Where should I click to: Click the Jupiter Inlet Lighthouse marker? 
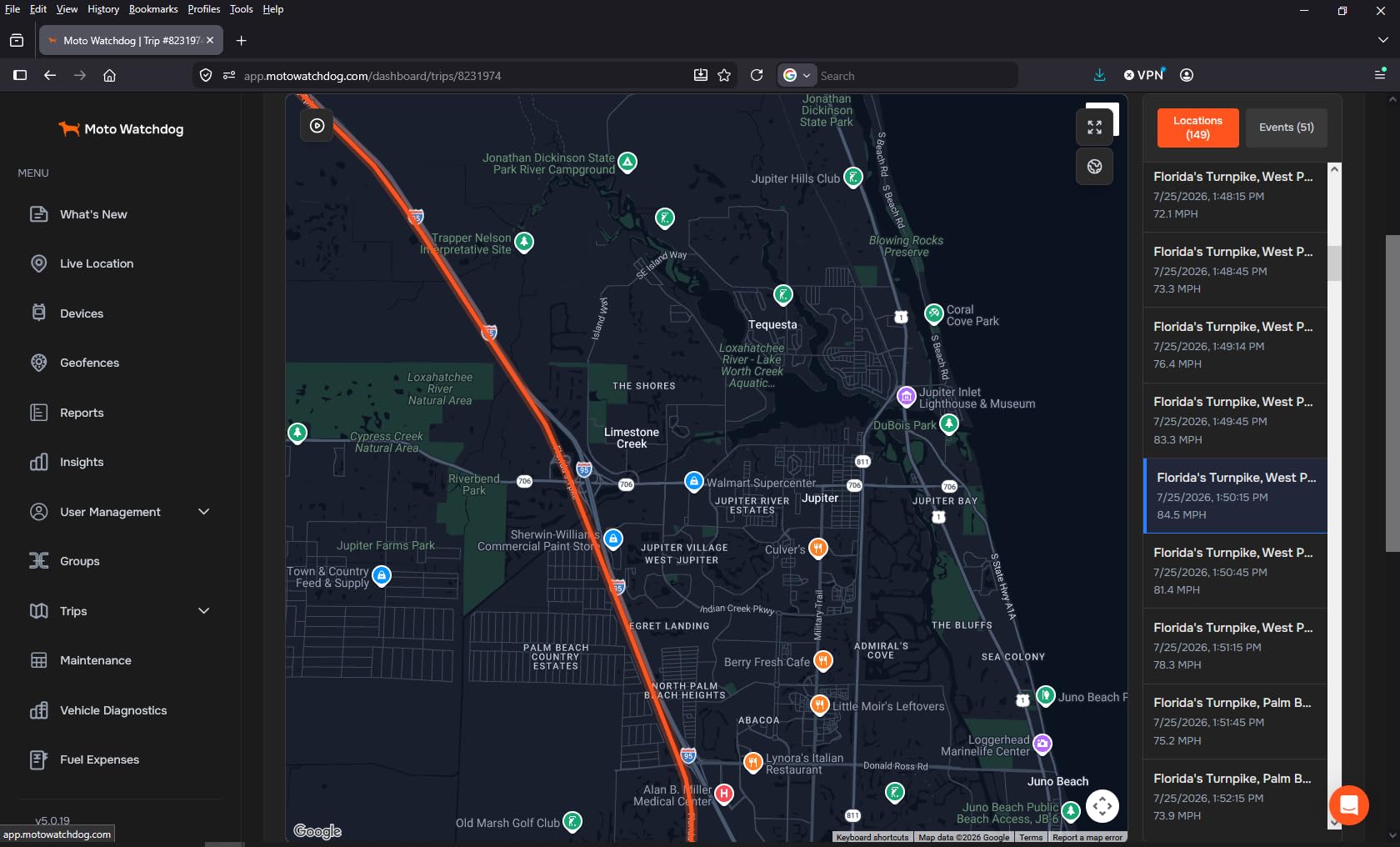(906, 396)
